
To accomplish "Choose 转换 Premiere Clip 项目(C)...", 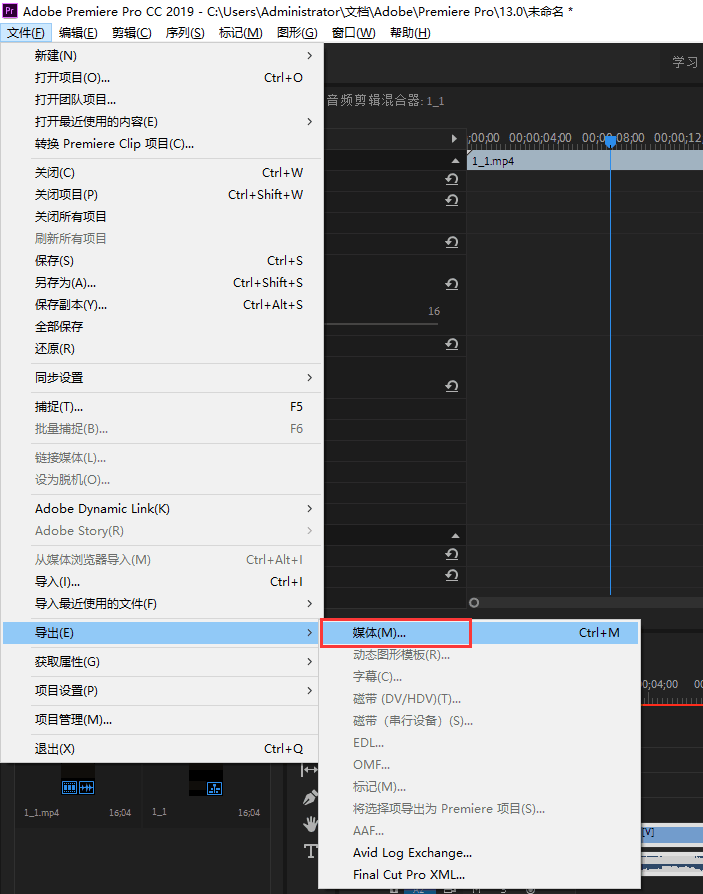I will click(161, 144).
